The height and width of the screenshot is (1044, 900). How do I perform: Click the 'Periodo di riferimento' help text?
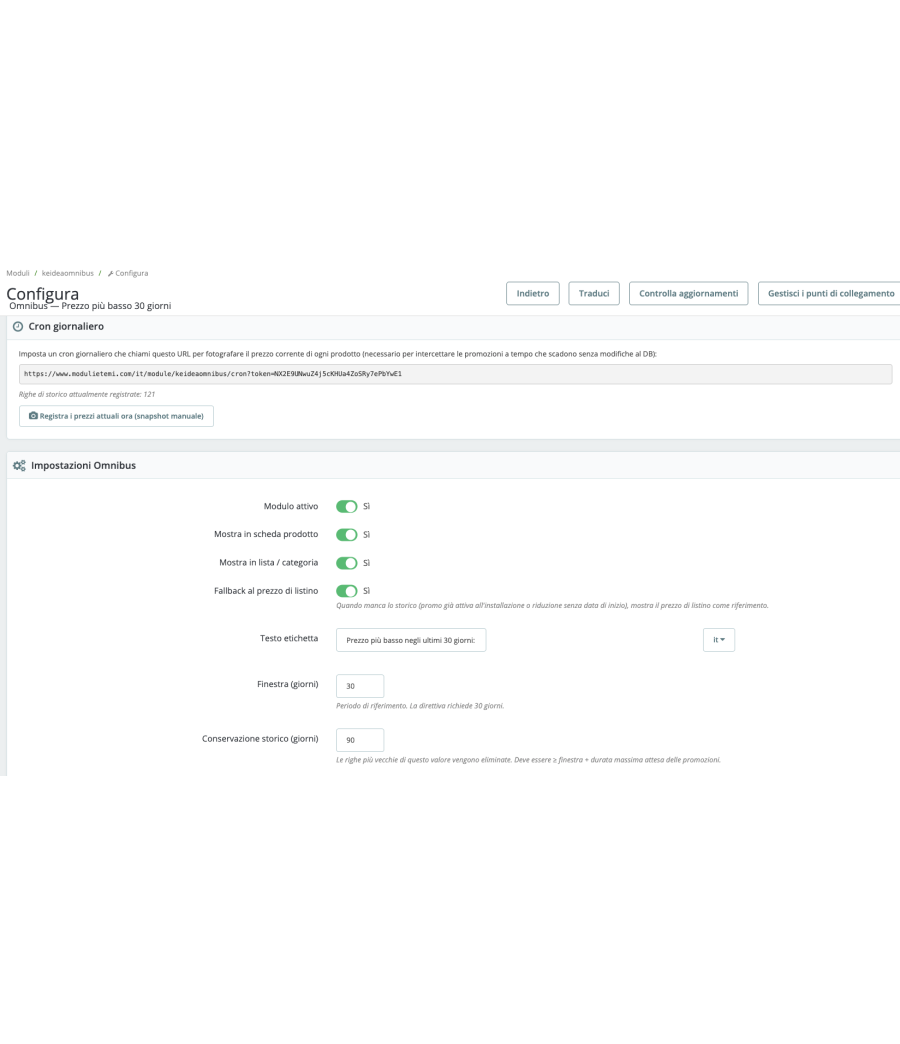[420, 706]
